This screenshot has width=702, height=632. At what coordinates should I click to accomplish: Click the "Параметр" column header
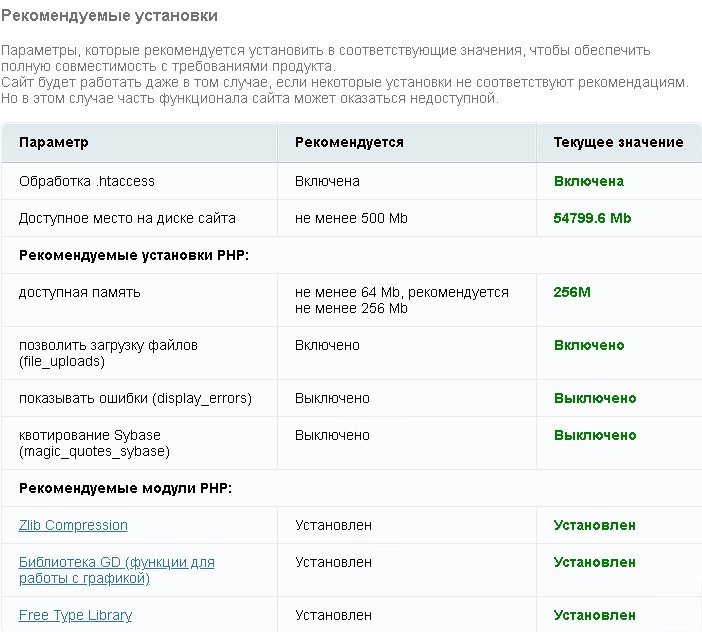tap(54, 142)
